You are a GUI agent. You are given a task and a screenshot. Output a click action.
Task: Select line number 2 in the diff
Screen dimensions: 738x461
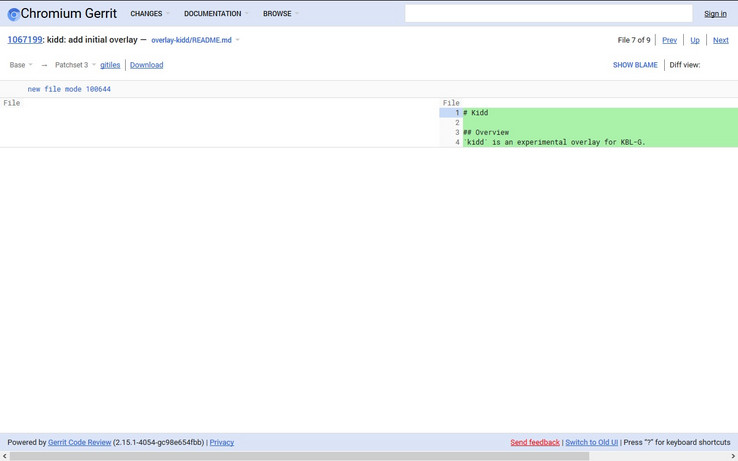coord(450,122)
